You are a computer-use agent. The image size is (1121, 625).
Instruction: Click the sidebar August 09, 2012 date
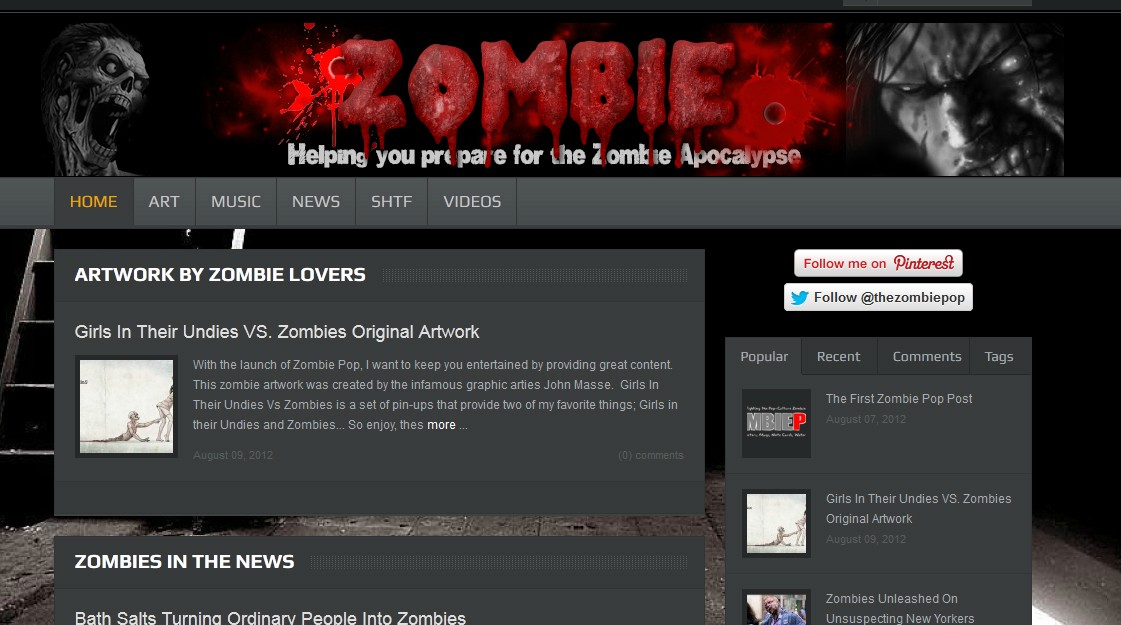(x=866, y=539)
